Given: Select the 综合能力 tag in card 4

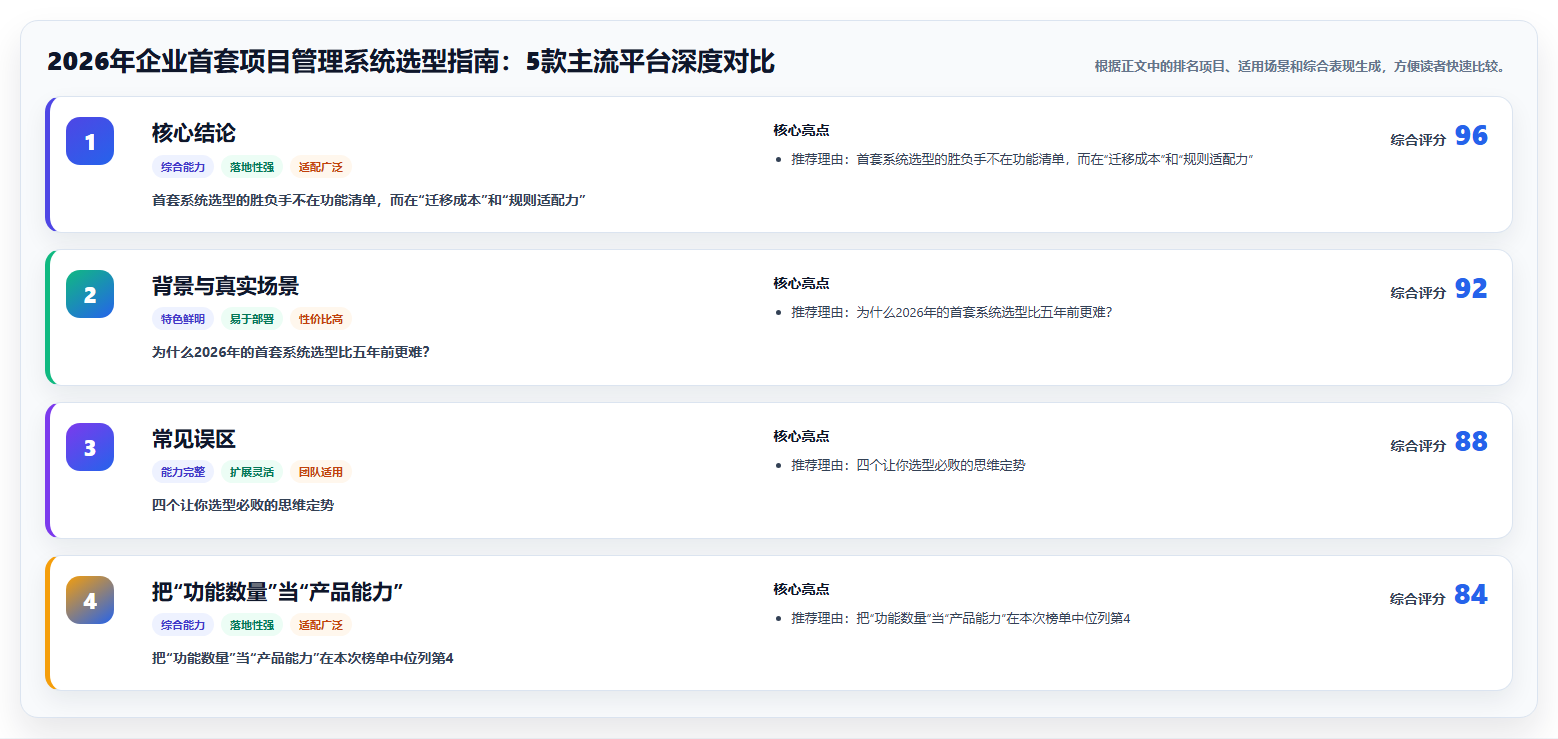Looking at the screenshot, I should tap(183, 625).
